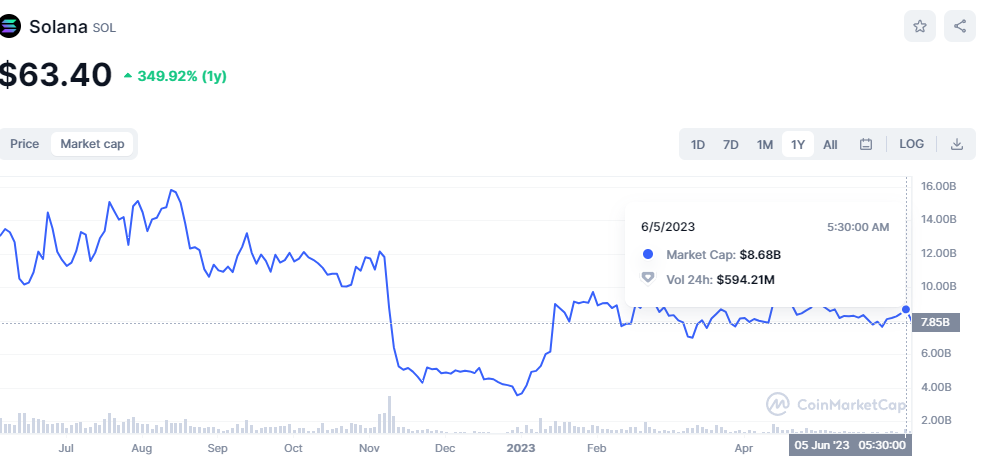Click the 10.00B axis label
983x462 pixels.
pyautogui.click(x=938, y=286)
